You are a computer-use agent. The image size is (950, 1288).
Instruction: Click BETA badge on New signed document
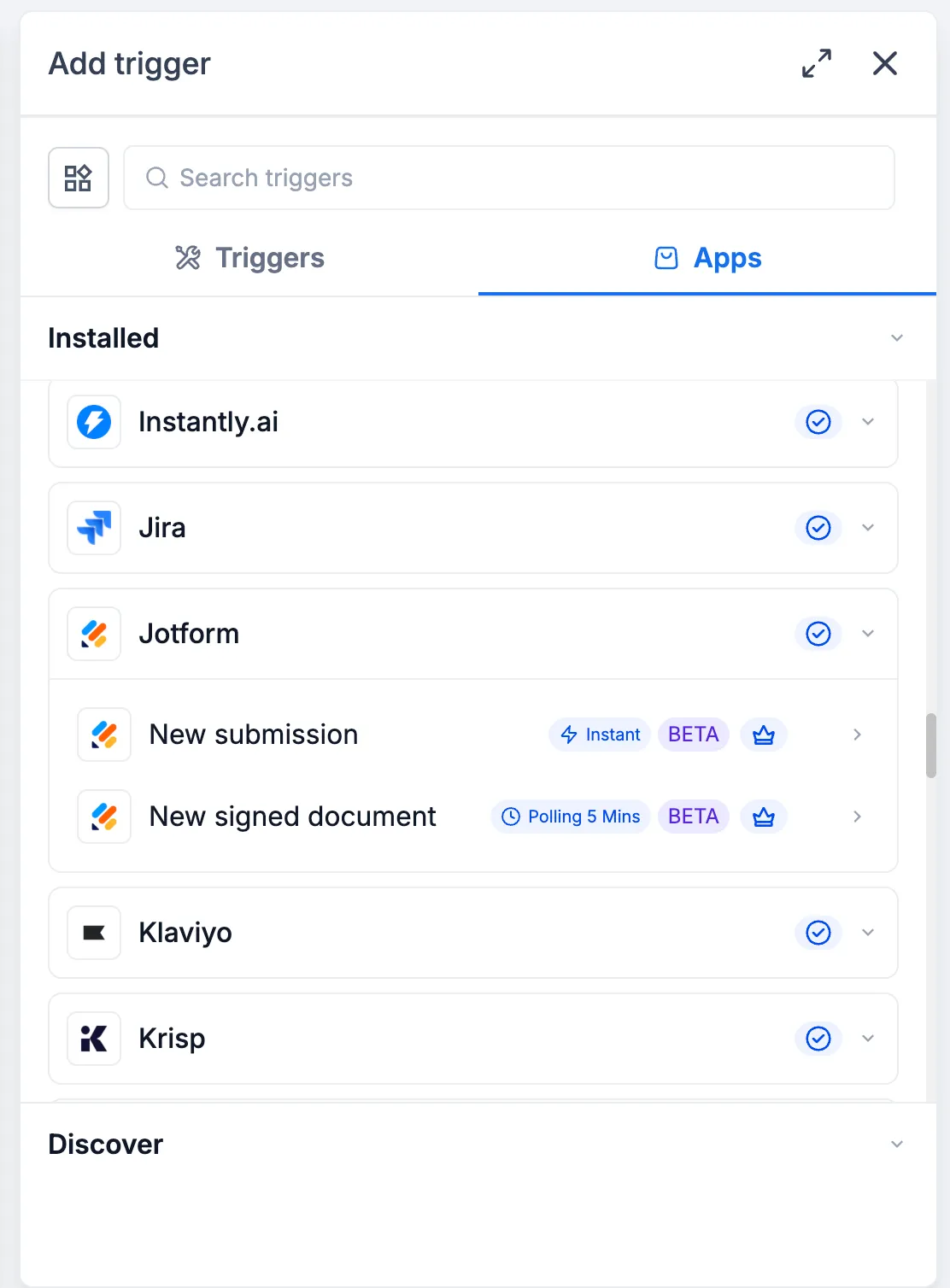[x=694, y=817]
